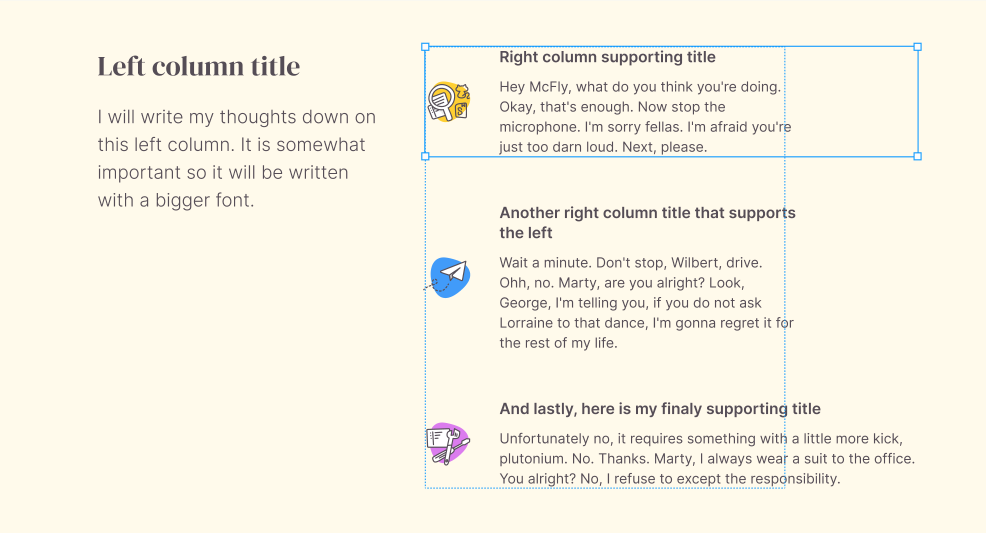Click the top-right selection resize handle

[918, 47]
